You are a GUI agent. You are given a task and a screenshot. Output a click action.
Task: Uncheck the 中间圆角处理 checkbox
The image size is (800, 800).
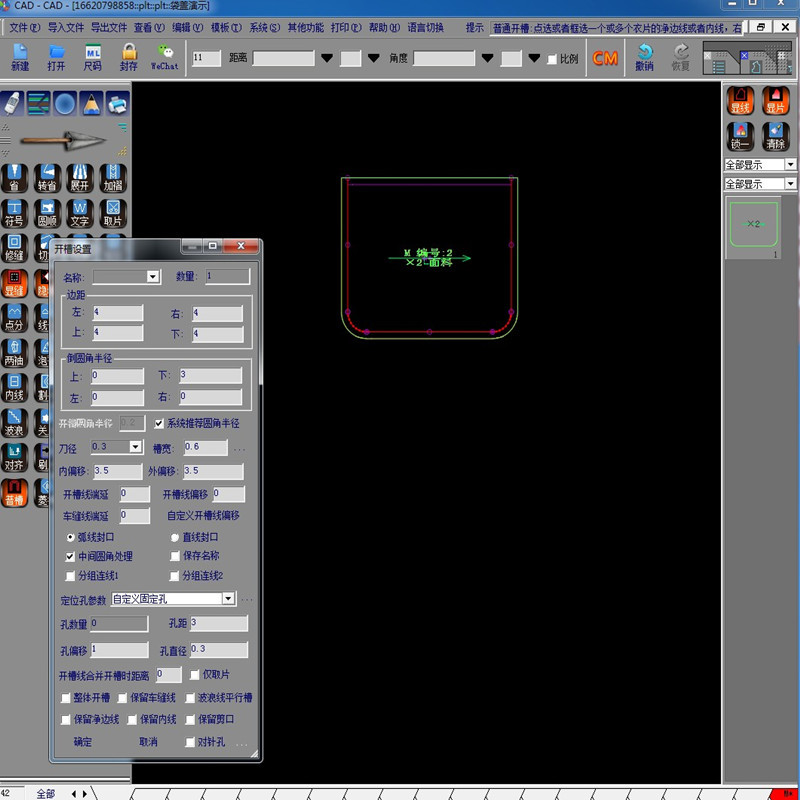coord(70,556)
